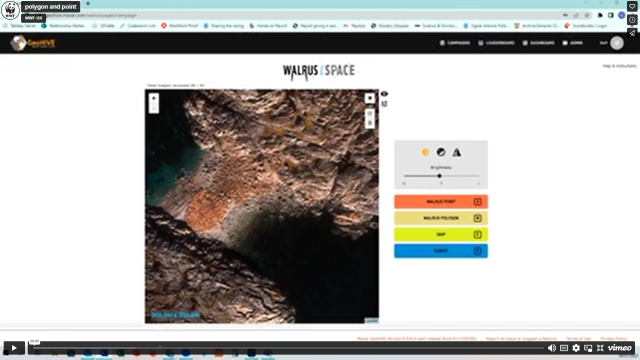
Task: Select the black contrast adjustment icon
Action: [x=441, y=152]
